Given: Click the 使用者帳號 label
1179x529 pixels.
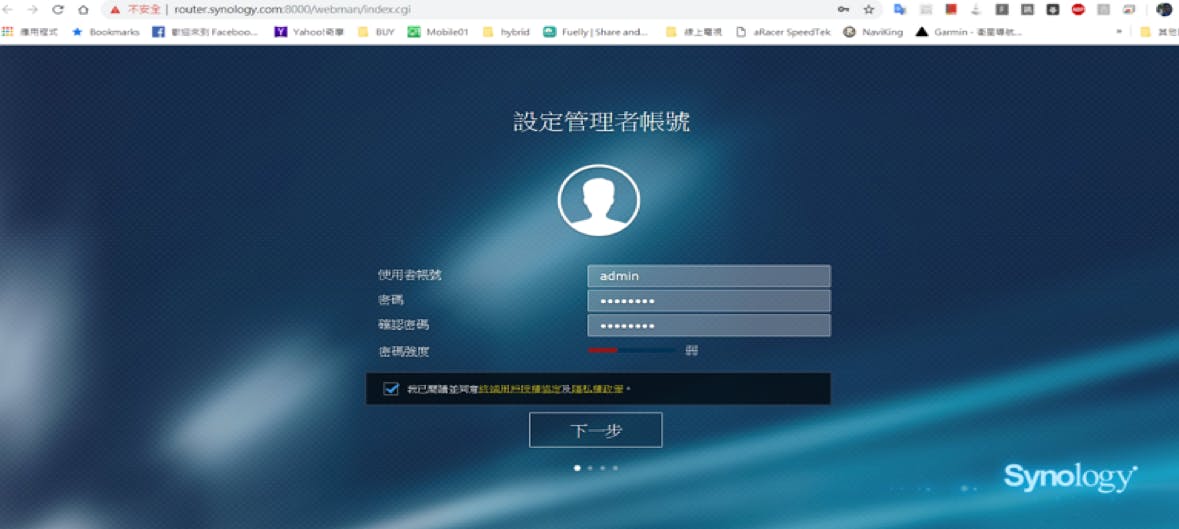Looking at the screenshot, I should (x=410, y=275).
